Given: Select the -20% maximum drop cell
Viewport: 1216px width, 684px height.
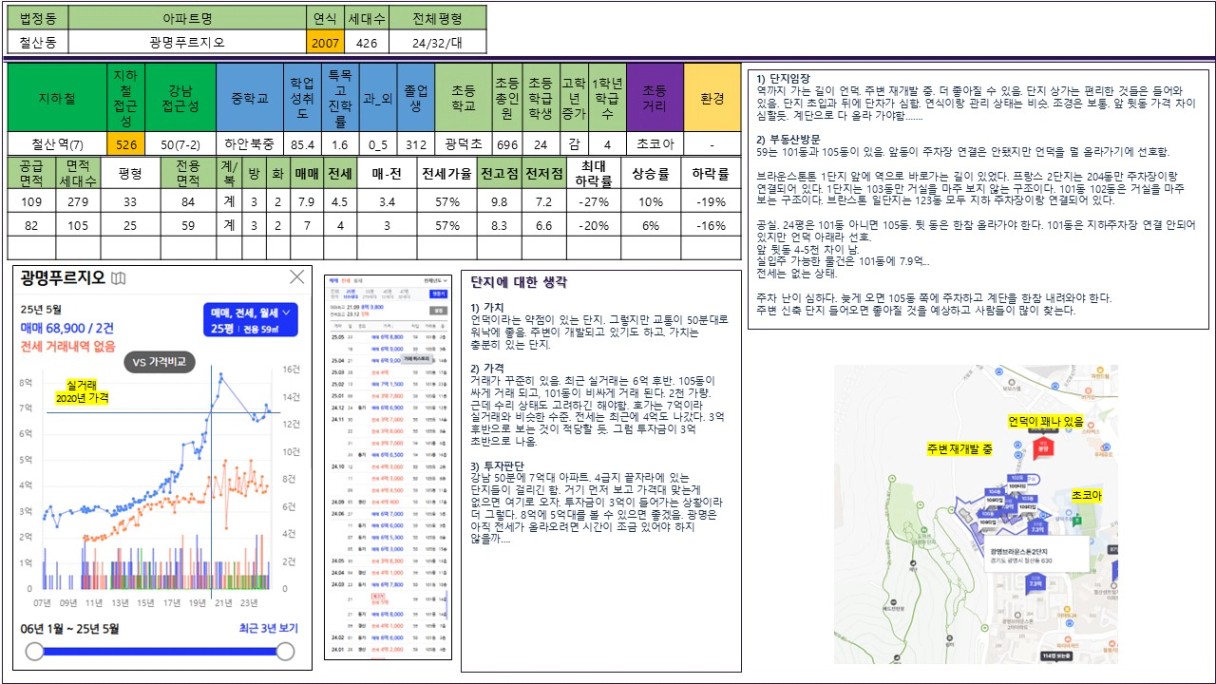Looking at the screenshot, I should pyautogui.click(x=595, y=226).
